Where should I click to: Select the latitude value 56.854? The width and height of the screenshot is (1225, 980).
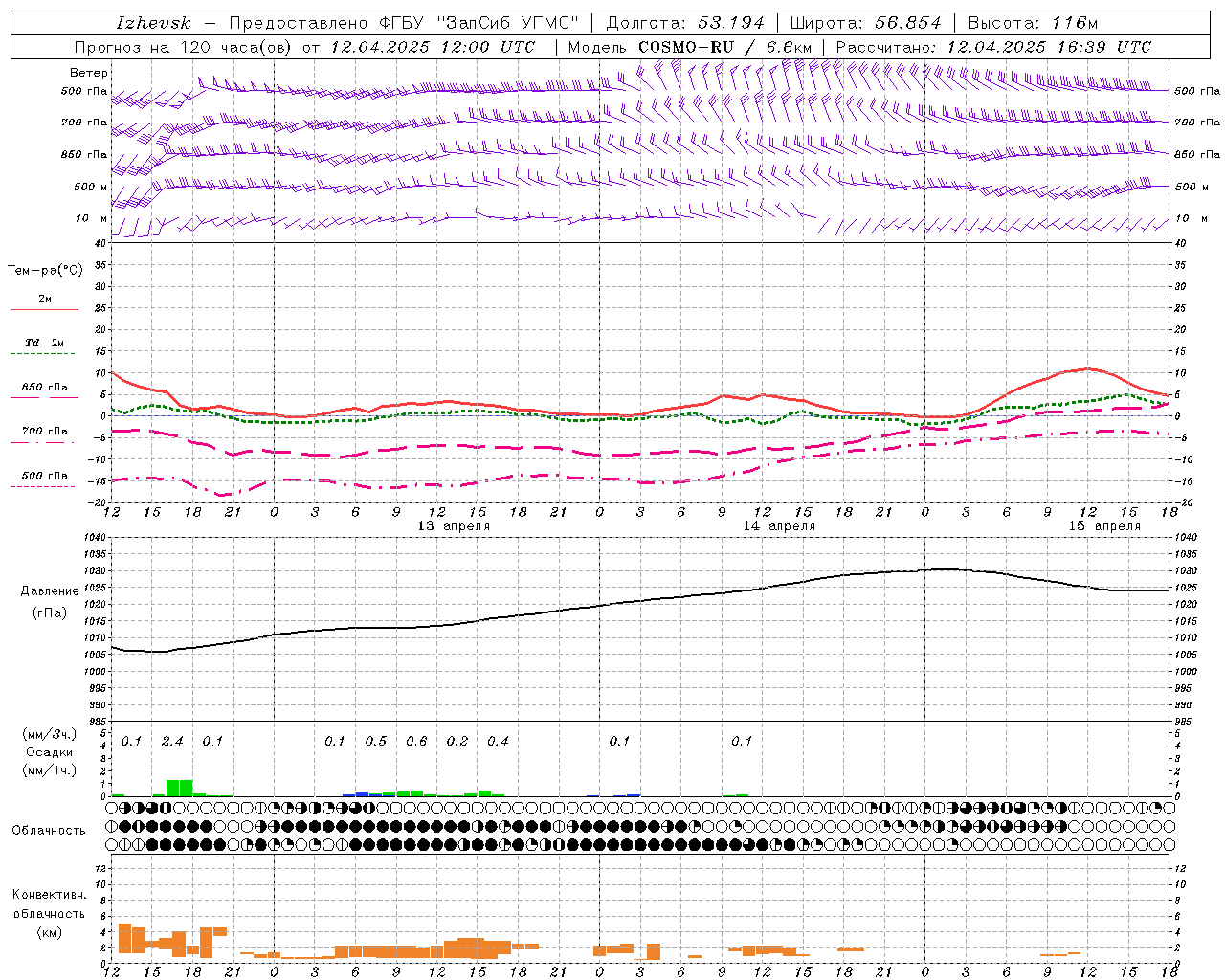coord(908,23)
